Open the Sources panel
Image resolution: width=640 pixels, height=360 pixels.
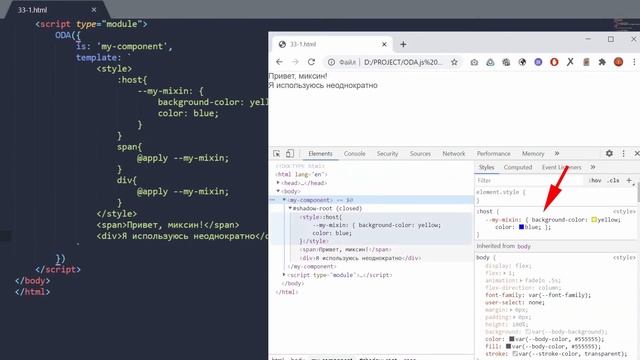pos(420,153)
